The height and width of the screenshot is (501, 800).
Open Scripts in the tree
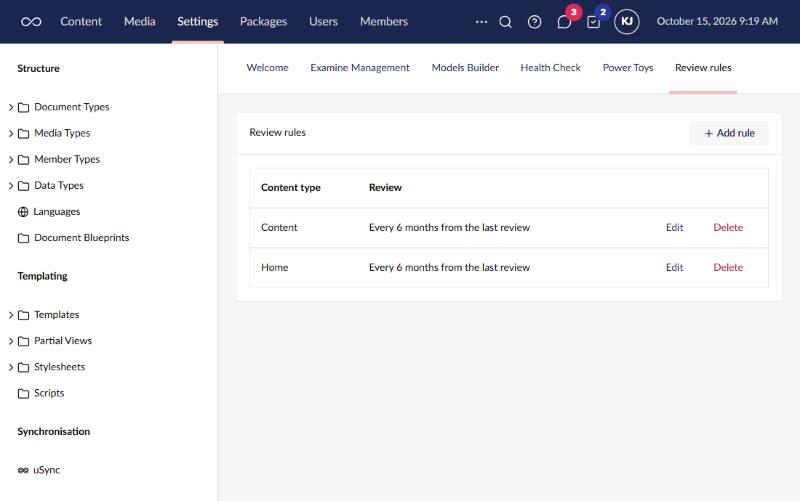49,393
